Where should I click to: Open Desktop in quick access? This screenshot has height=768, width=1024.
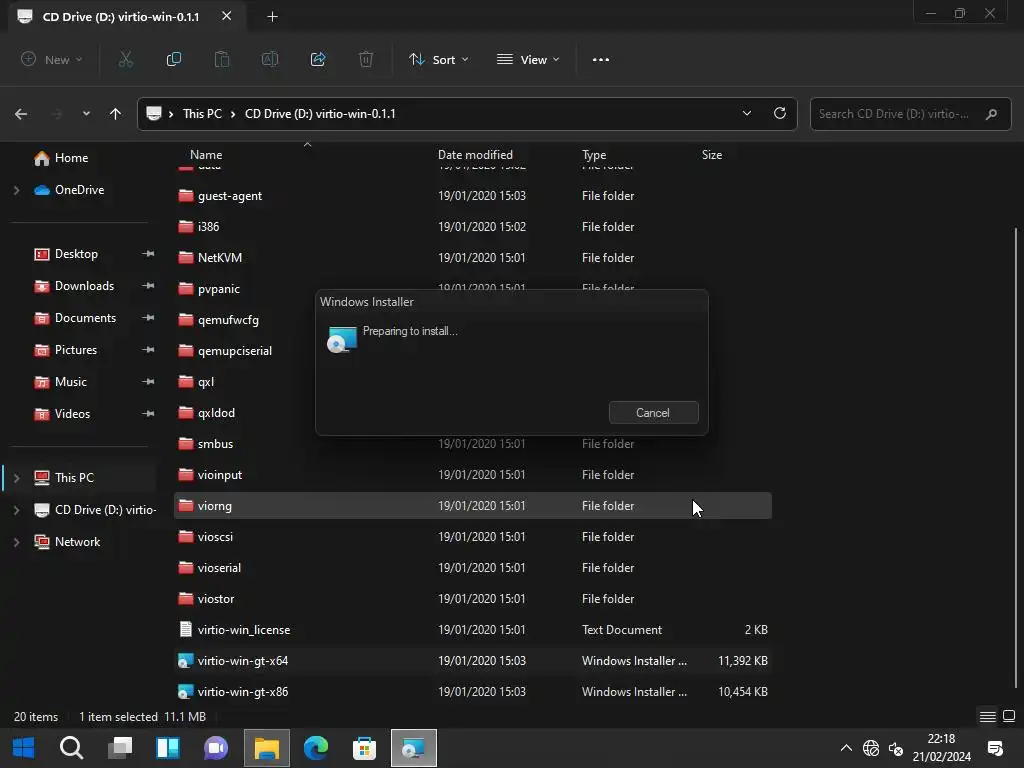coord(76,254)
